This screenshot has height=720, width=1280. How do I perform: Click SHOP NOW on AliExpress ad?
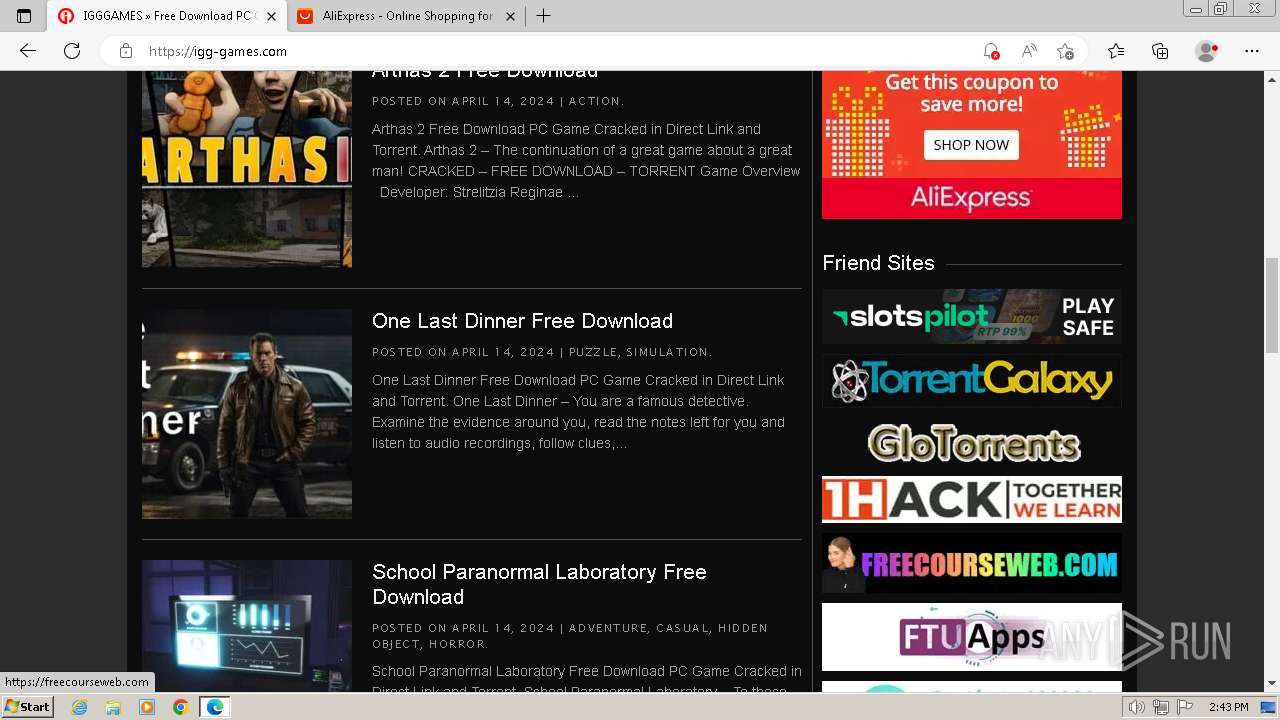971,145
